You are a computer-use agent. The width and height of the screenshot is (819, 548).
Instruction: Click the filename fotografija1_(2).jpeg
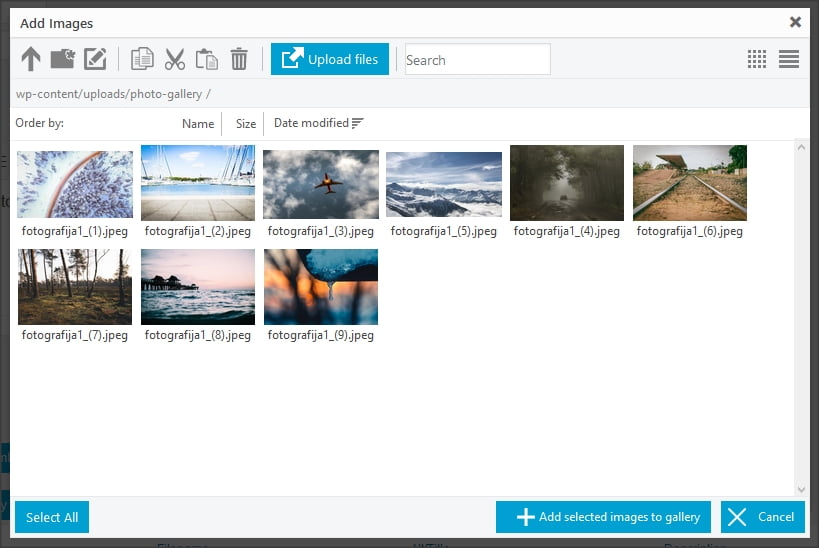198,231
